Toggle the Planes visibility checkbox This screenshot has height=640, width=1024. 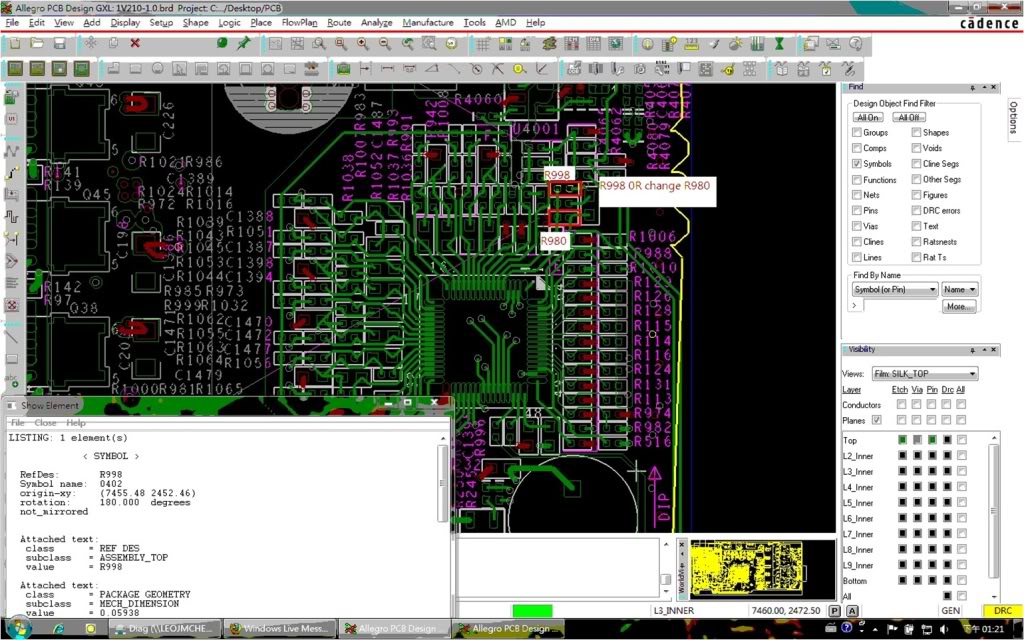(x=877, y=420)
